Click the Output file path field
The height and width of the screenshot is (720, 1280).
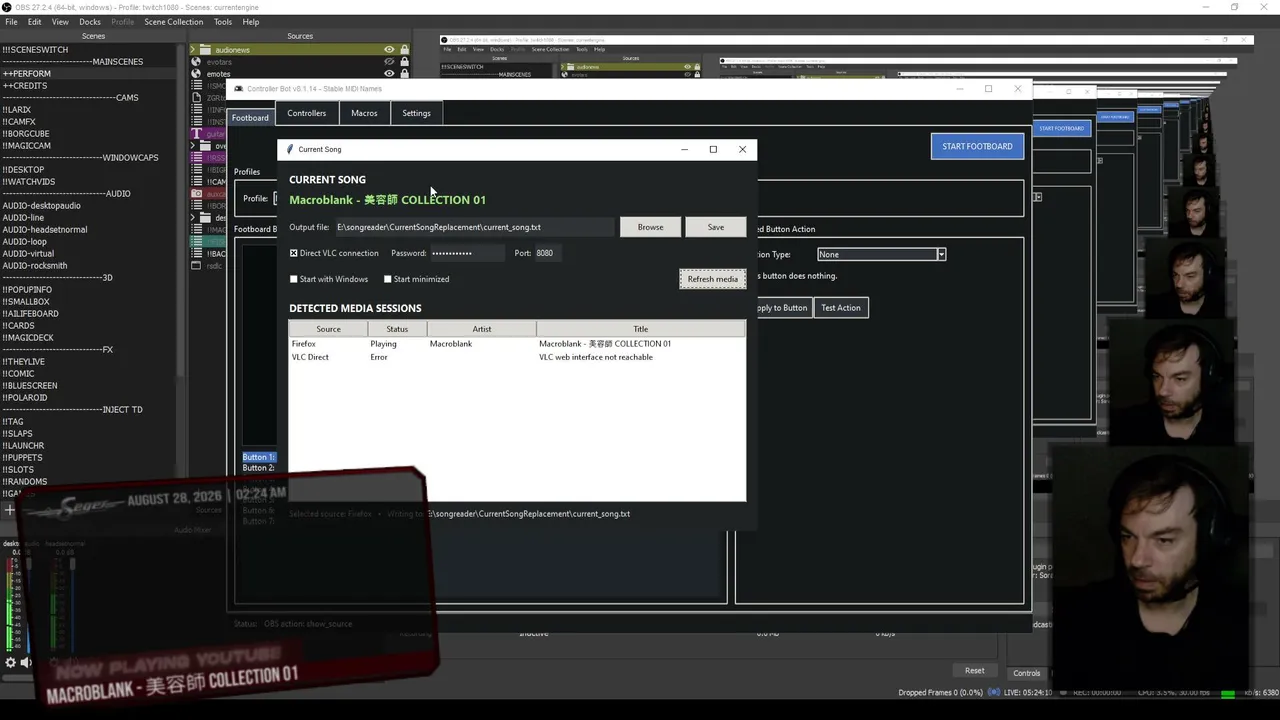point(474,227)
